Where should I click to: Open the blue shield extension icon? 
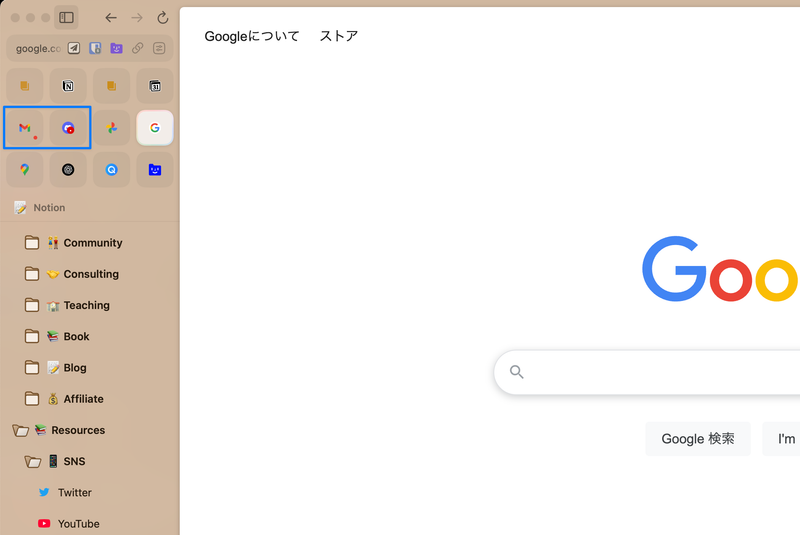95,48
